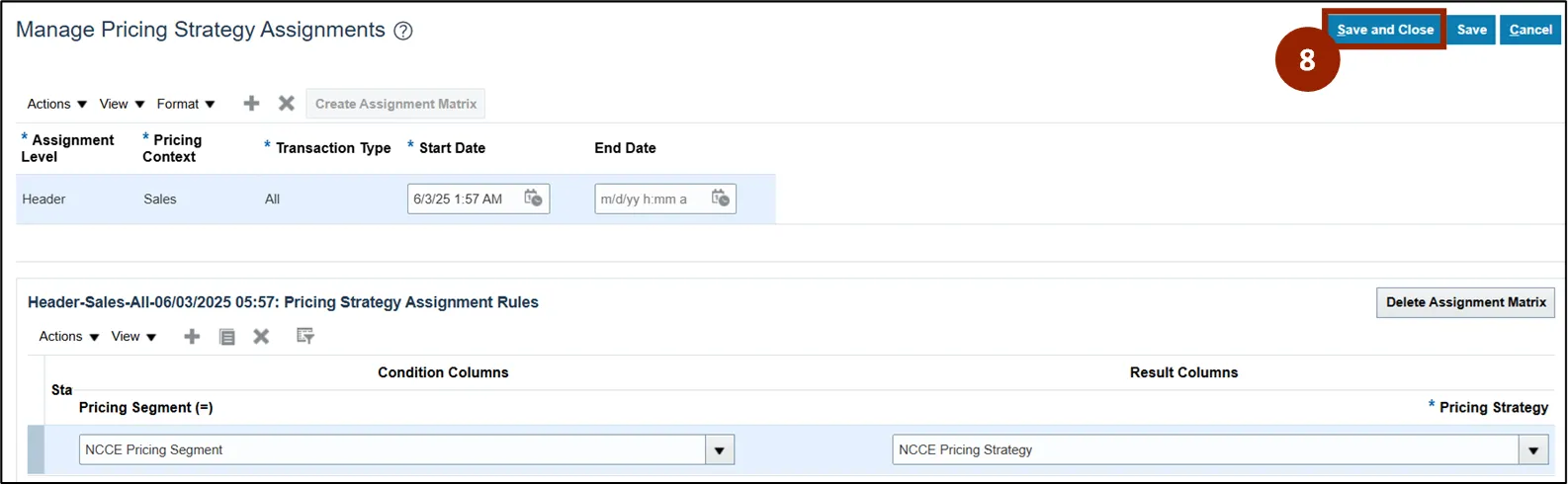Open the End Date calendar picker
Image resolution: width=1568 pixels, height=485 pixels.
pyautogui.click(x=720, y=199)
